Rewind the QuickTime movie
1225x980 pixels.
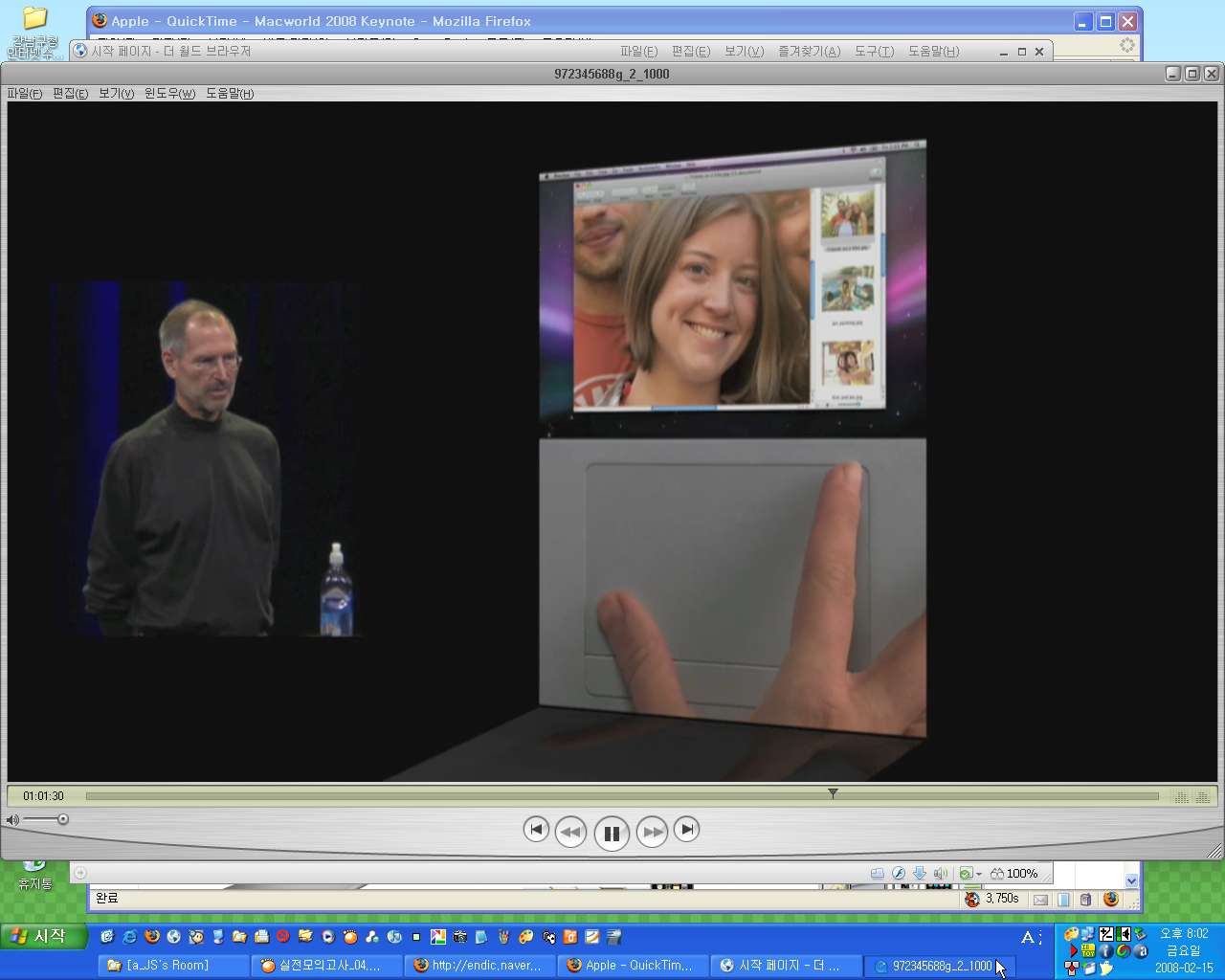[x=571, y=832]
